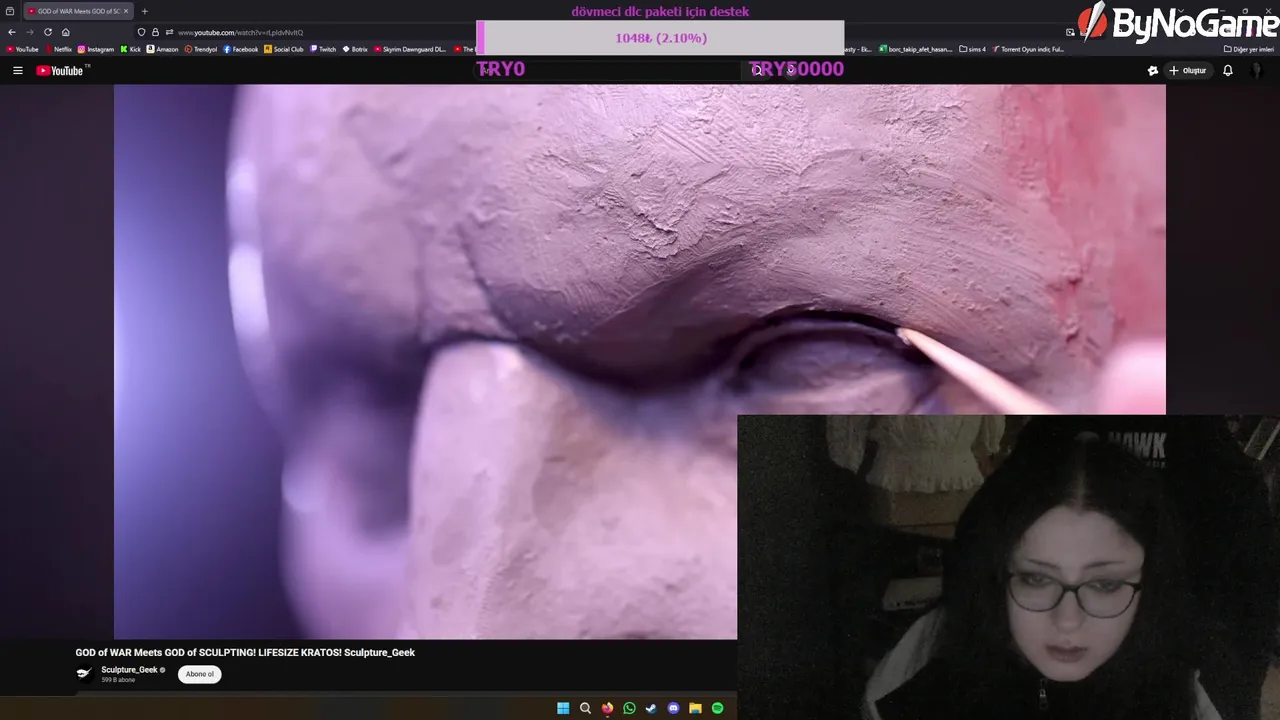Click the Kratos sculpting video player
The height and width of the screenshot is (720, 1280).
(x=640, y=361)
